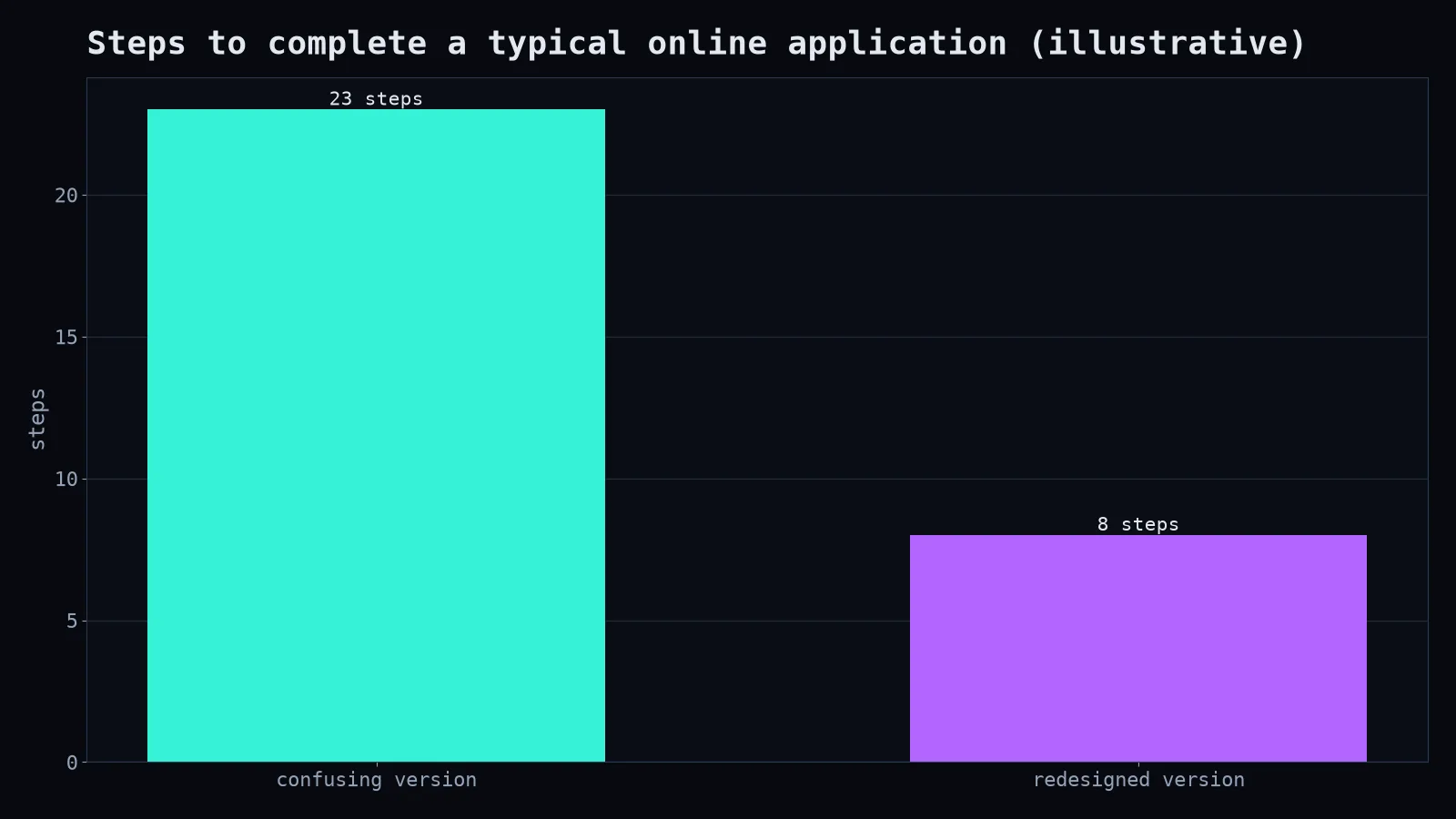Click the chart title text
Screen dimensions: 1456x819
(x=696, y=44)
